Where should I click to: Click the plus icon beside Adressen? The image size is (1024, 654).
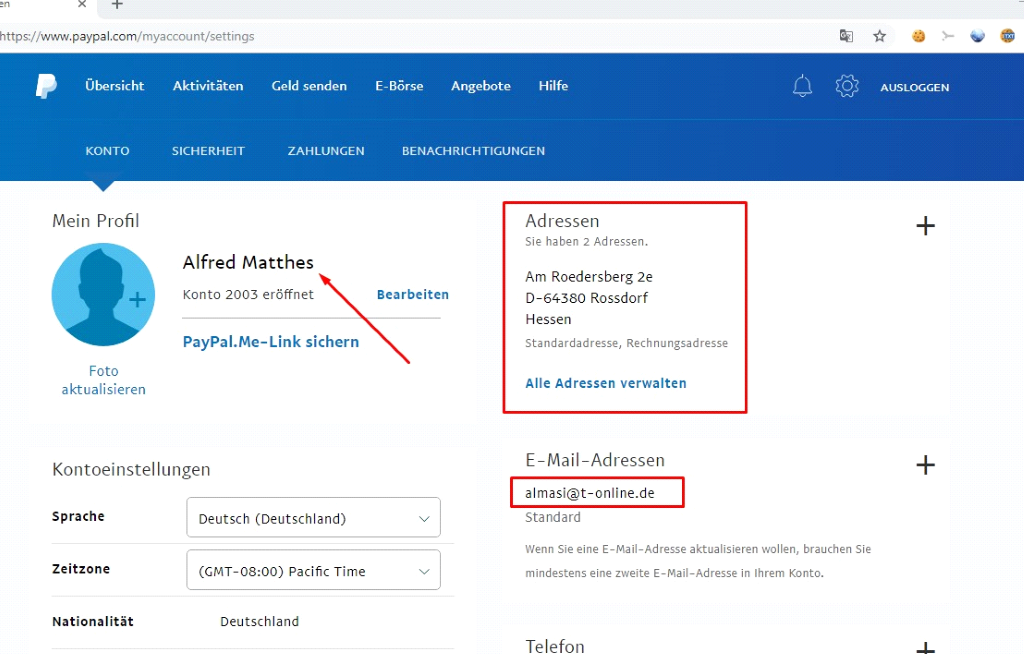pos(925,226)
